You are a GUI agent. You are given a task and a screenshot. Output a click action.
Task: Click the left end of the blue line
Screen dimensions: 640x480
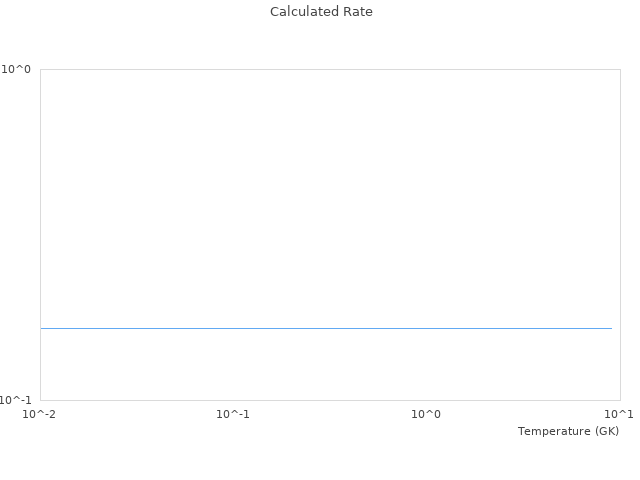[x=42, y=328]
